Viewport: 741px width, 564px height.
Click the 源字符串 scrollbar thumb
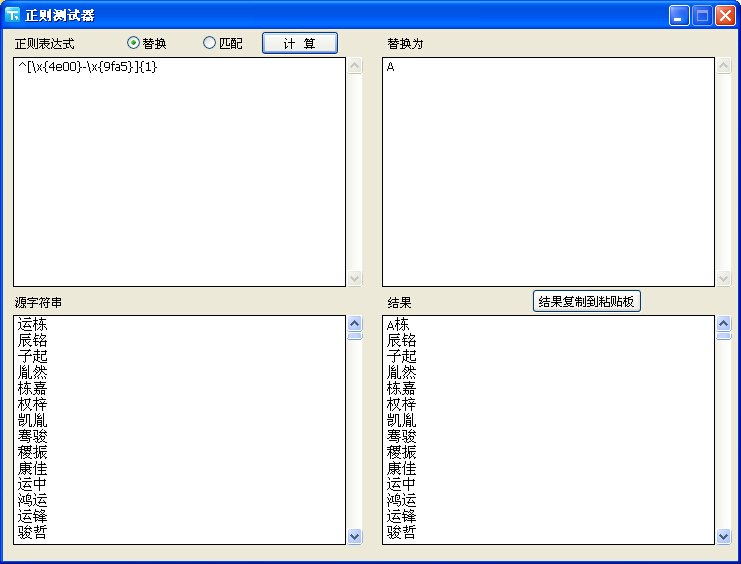(x=355, y=336)
